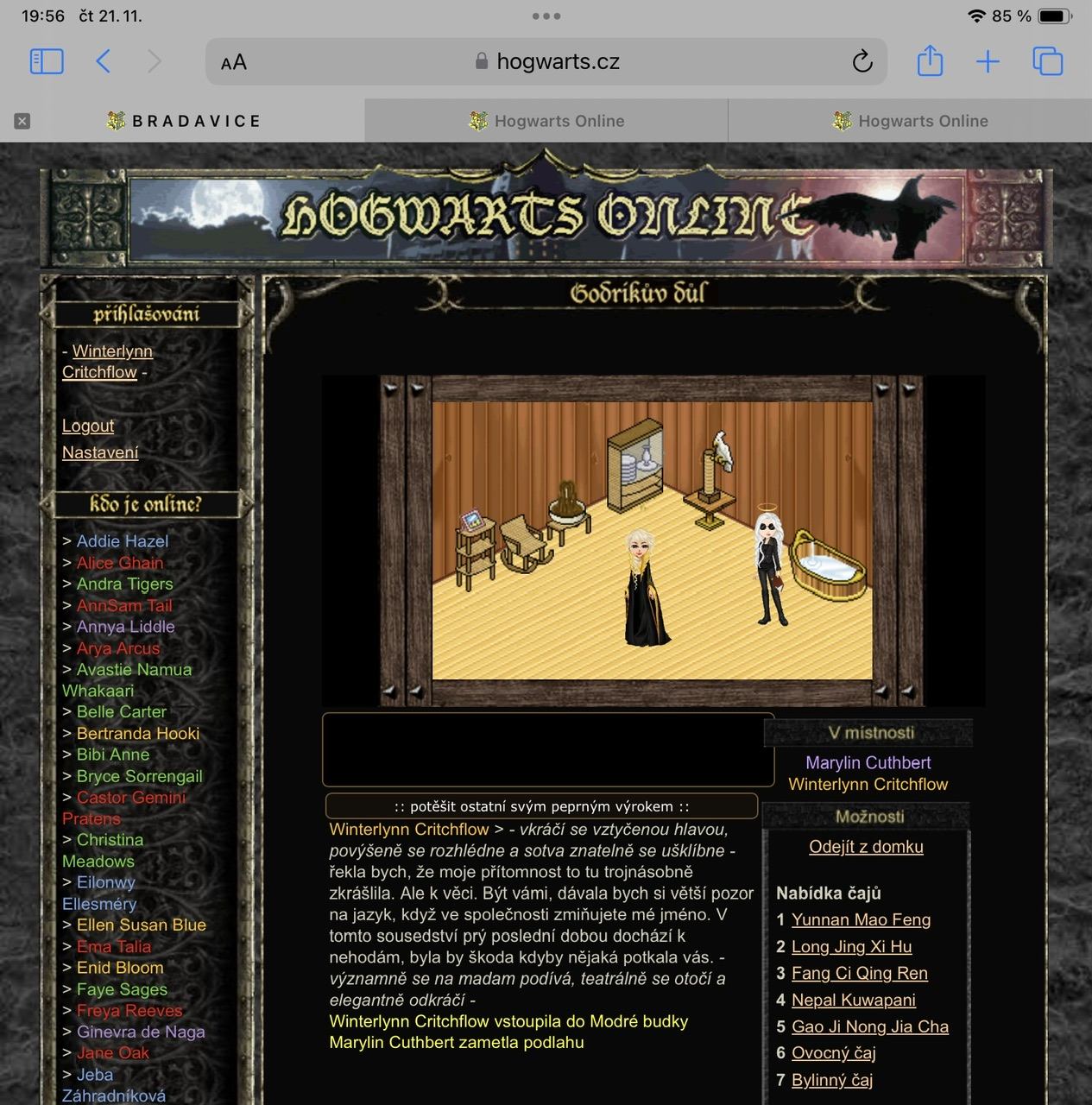Select Fang Ci Qing Ren tea

pyautogui.click(x=860, y=974)
